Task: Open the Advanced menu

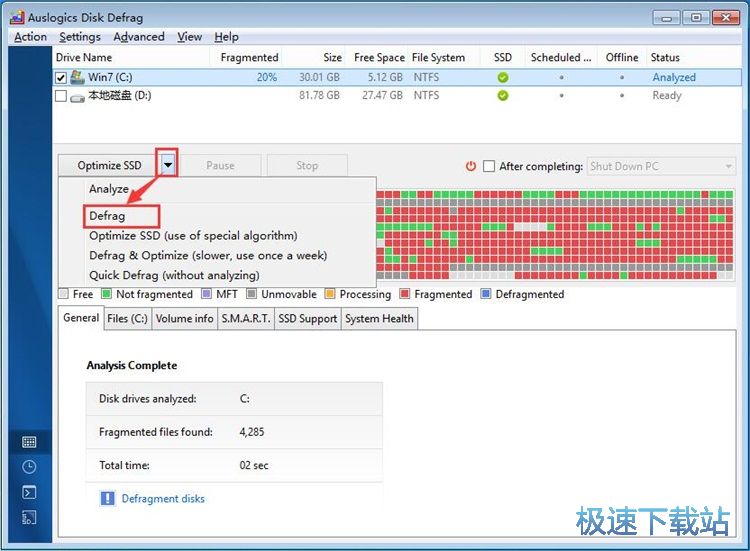Action: (139, 37)
